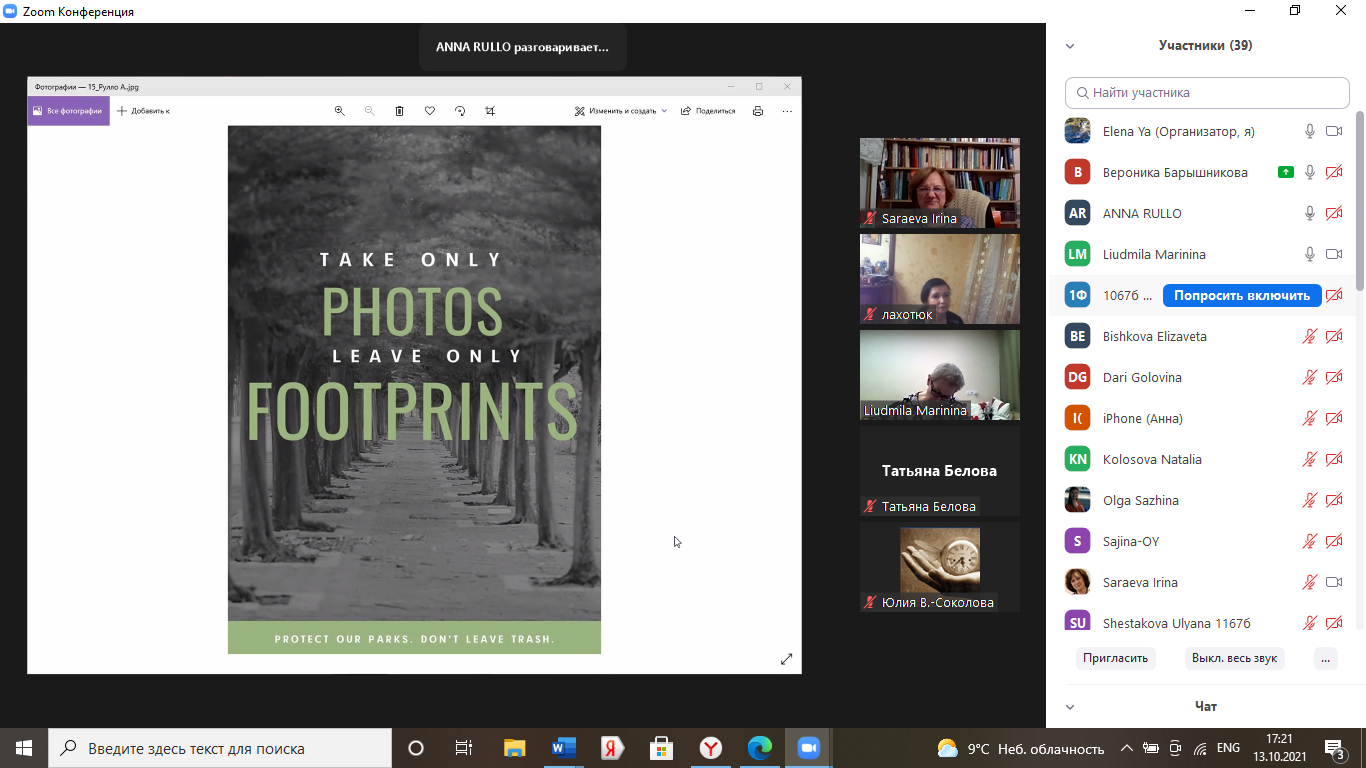
Task: Click the delete trash can icon
Action: coord(399,111)
